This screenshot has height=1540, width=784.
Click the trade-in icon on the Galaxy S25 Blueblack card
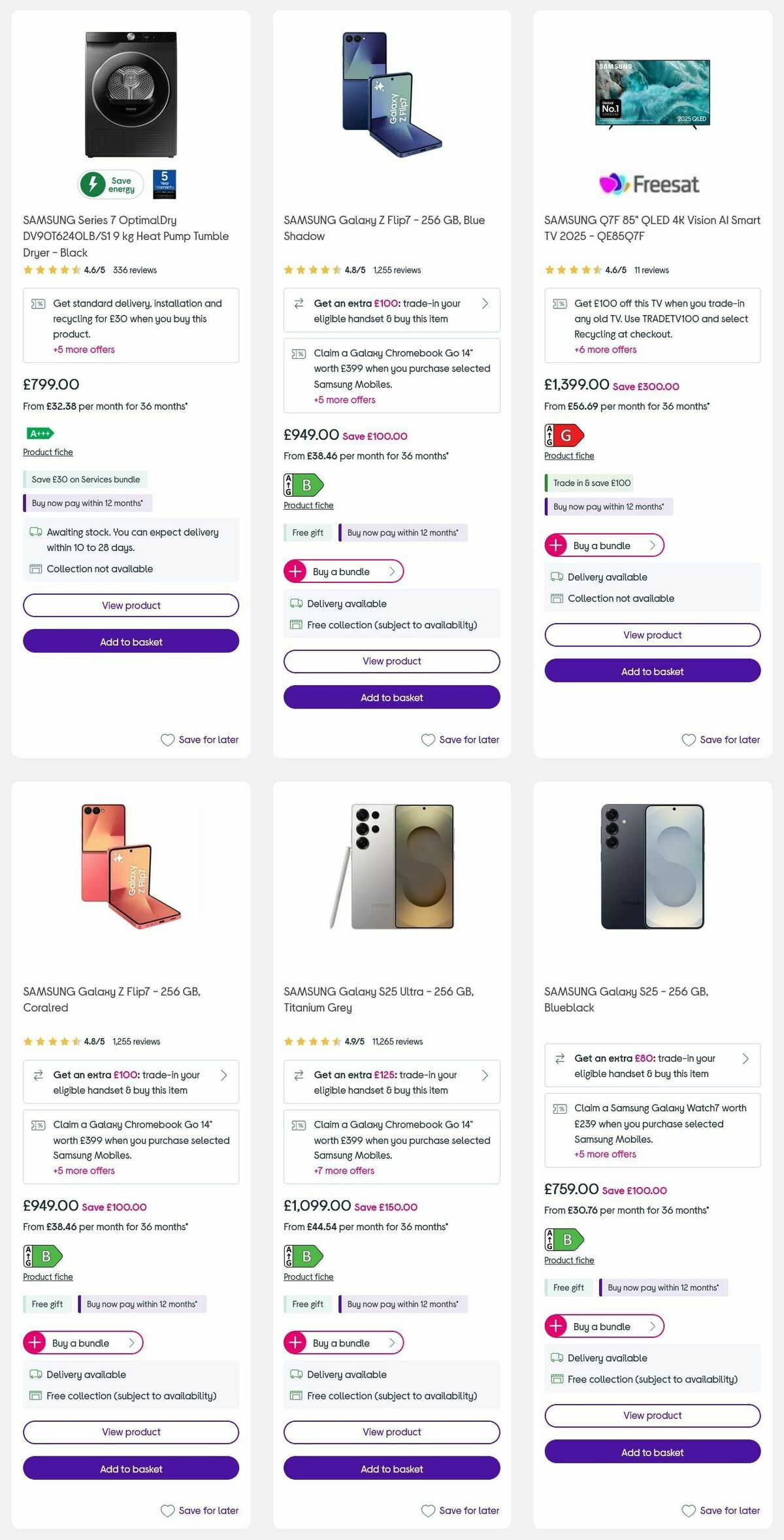(559, 1058)
